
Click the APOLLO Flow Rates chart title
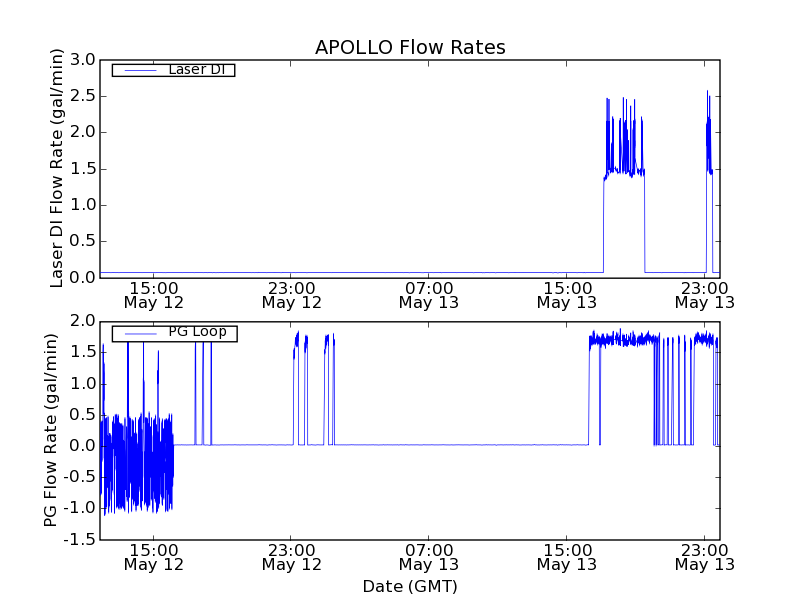(410, 47)
